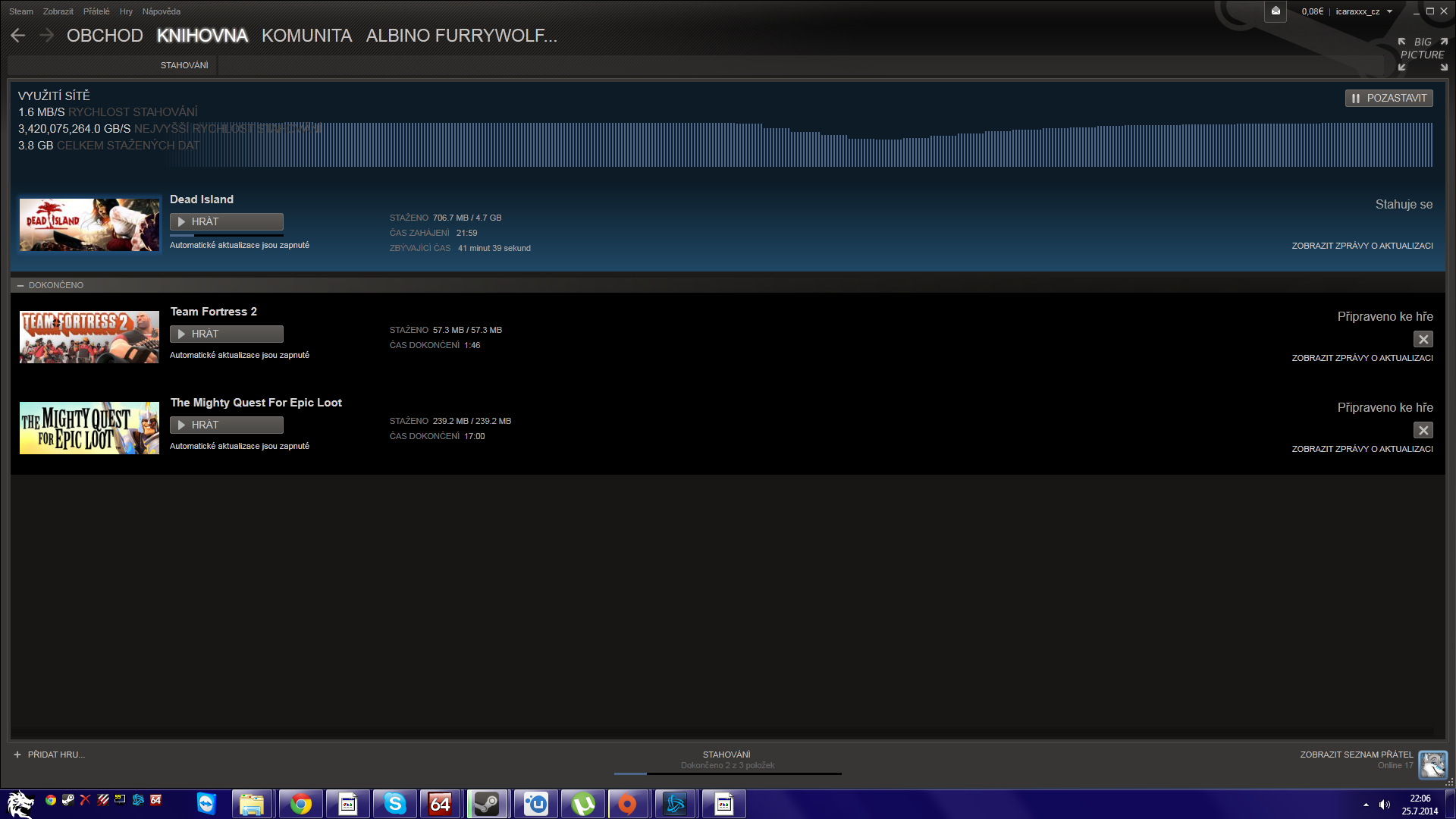The width and height of the screenshot is (1456, 819).
Task: Enter Big Picture mode
Action: (x=1423, y=54)
